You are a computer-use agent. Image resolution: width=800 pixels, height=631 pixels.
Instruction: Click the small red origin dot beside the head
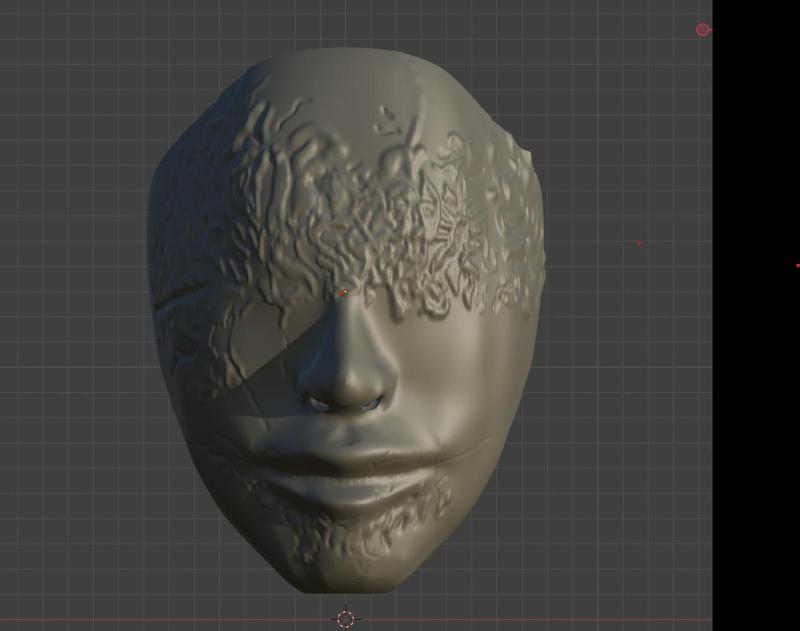click(639, 243)
